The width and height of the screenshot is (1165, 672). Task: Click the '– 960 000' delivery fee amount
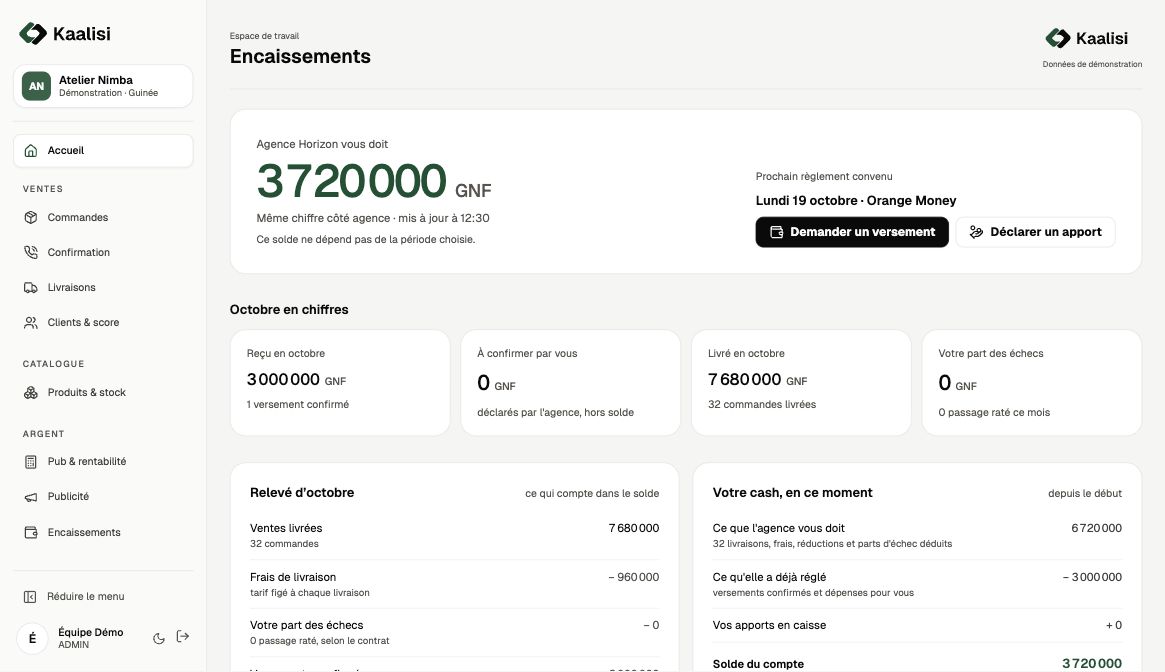pos(634,577)
